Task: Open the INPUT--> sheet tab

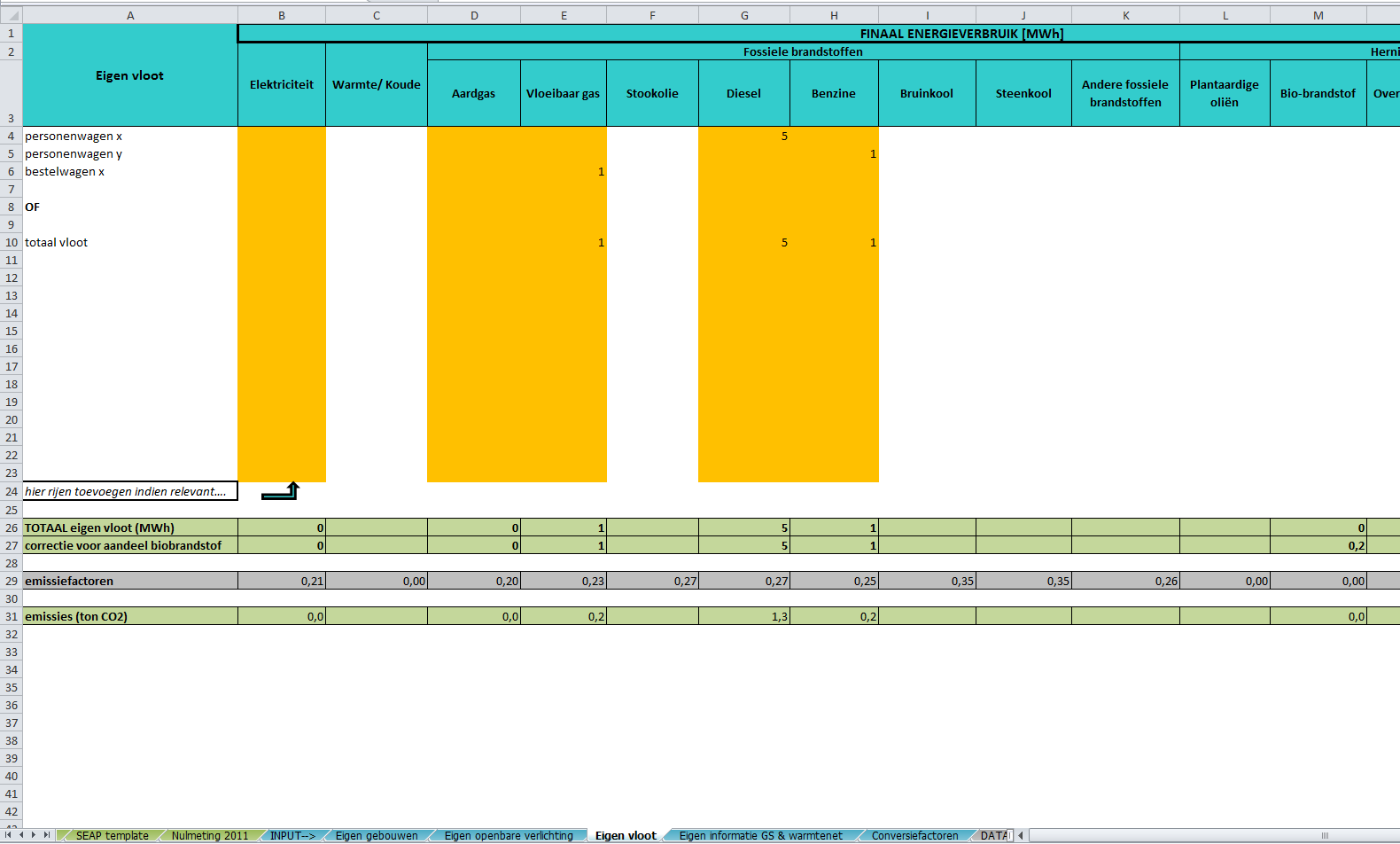Action: point(292,835)
